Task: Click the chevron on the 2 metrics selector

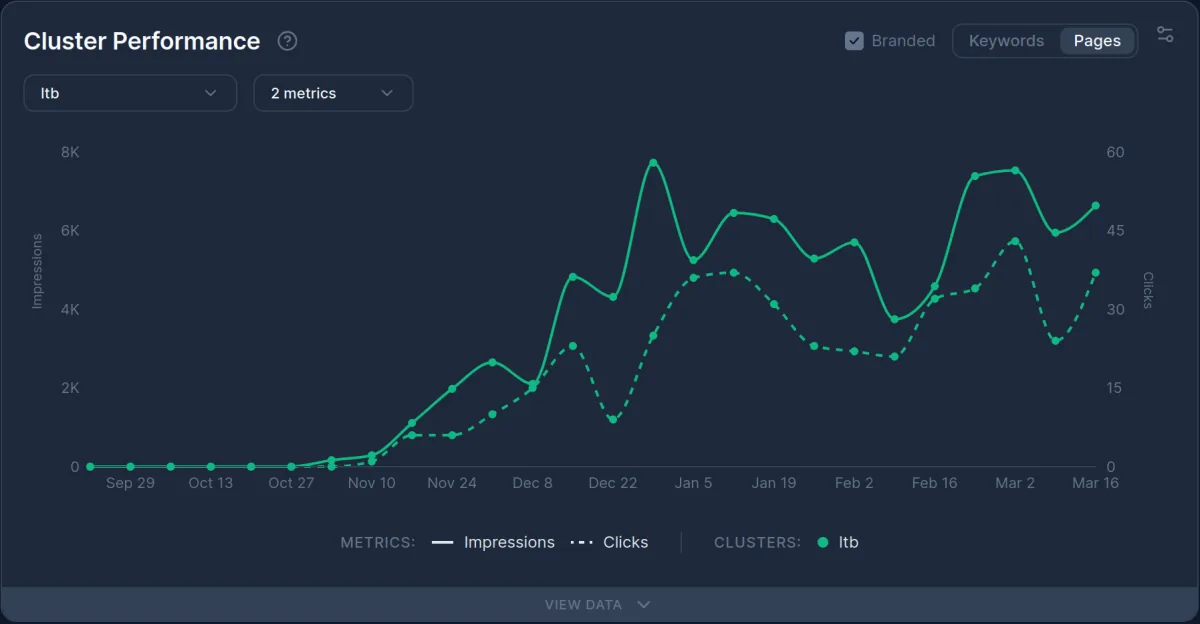Action: (x=388, y=92)
